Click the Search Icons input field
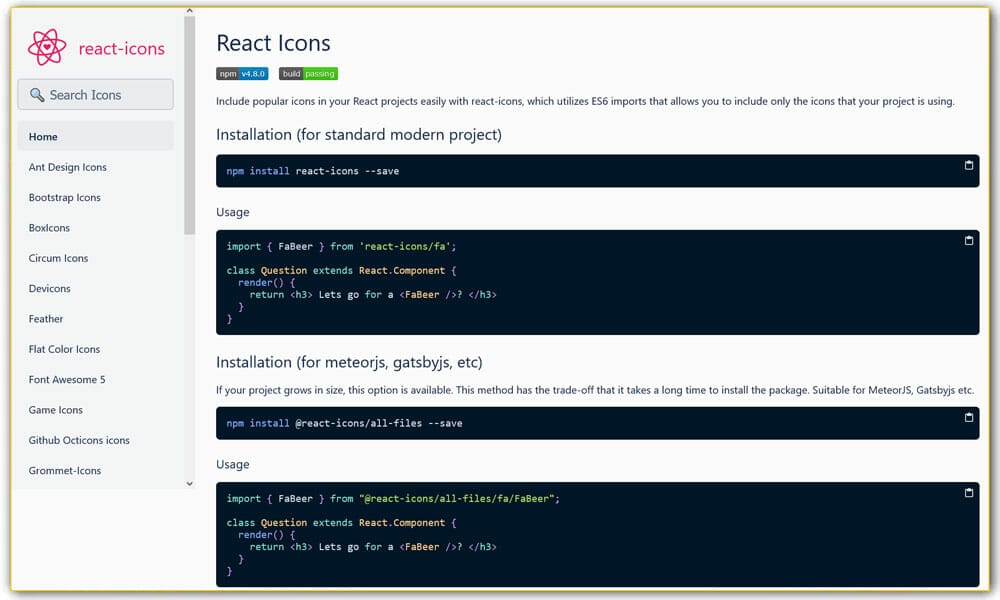 coord(95,94)
